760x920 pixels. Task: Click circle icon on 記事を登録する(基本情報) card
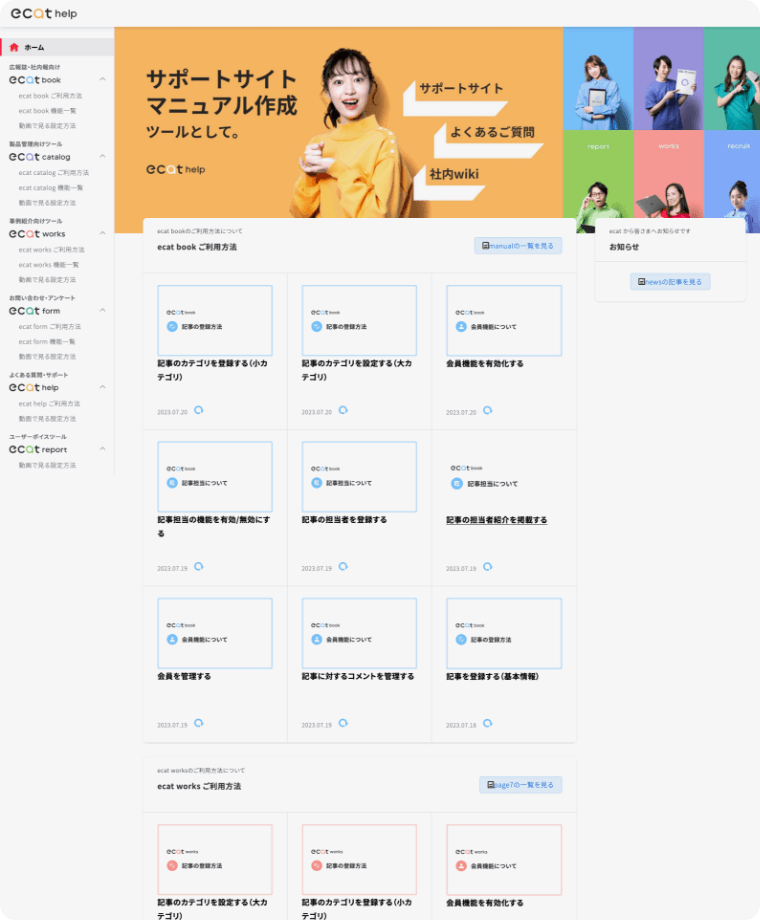click(x=488, y=723)
